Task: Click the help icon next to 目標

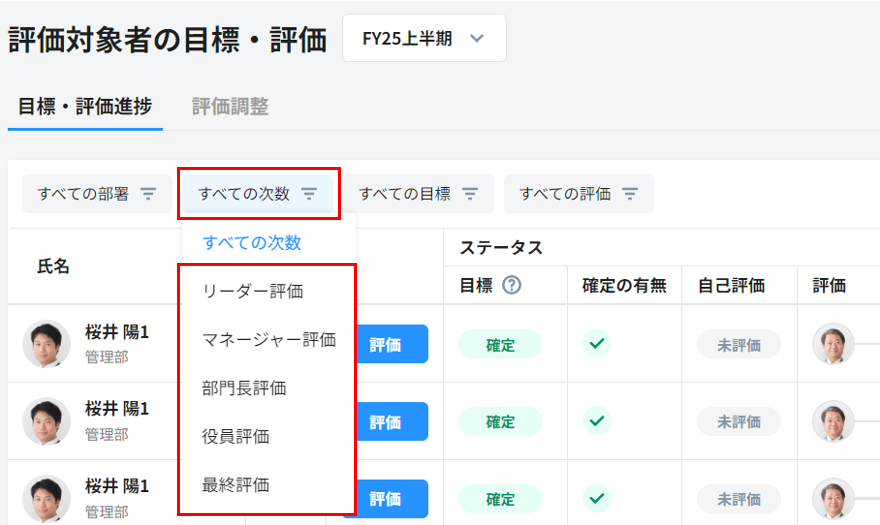Action: (x=512, y=286)
